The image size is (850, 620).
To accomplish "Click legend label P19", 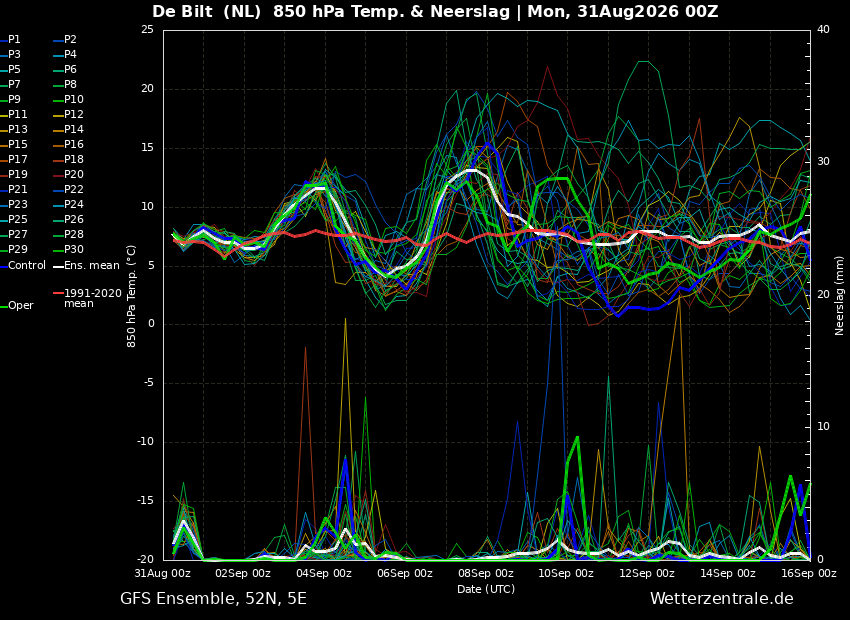I will point(17,175).
